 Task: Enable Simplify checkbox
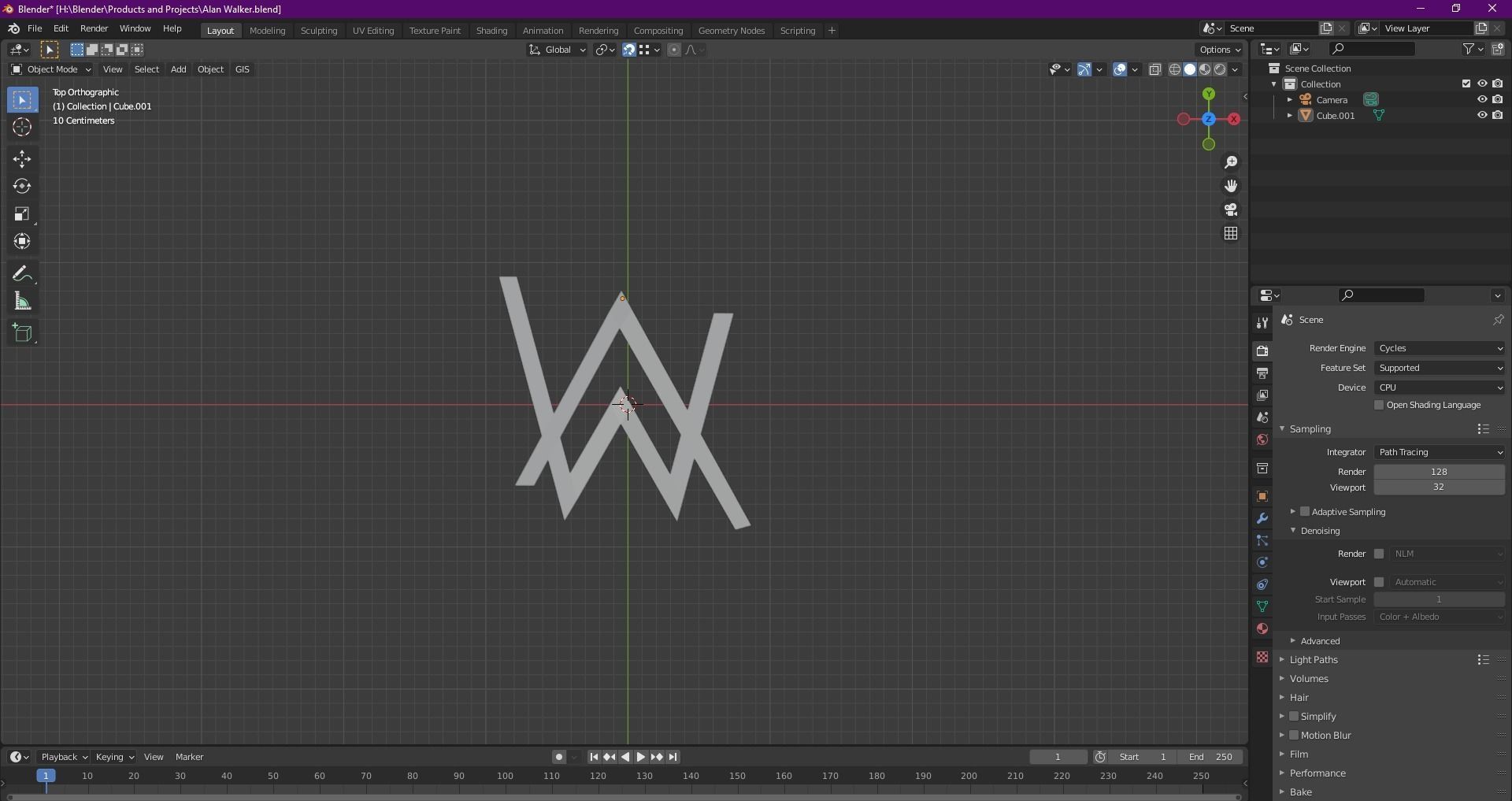pyautogui.click(x=1294, y=716)
